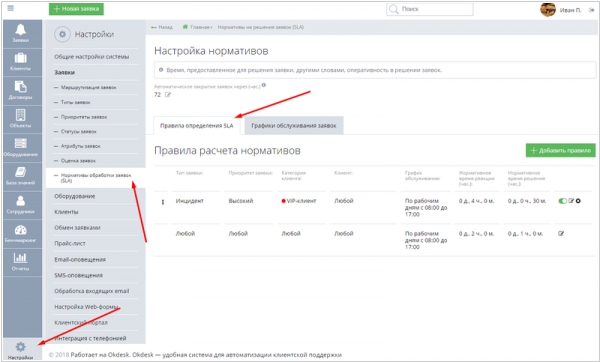Toggle the Инцидент rule active switch

tap(562, 201)
